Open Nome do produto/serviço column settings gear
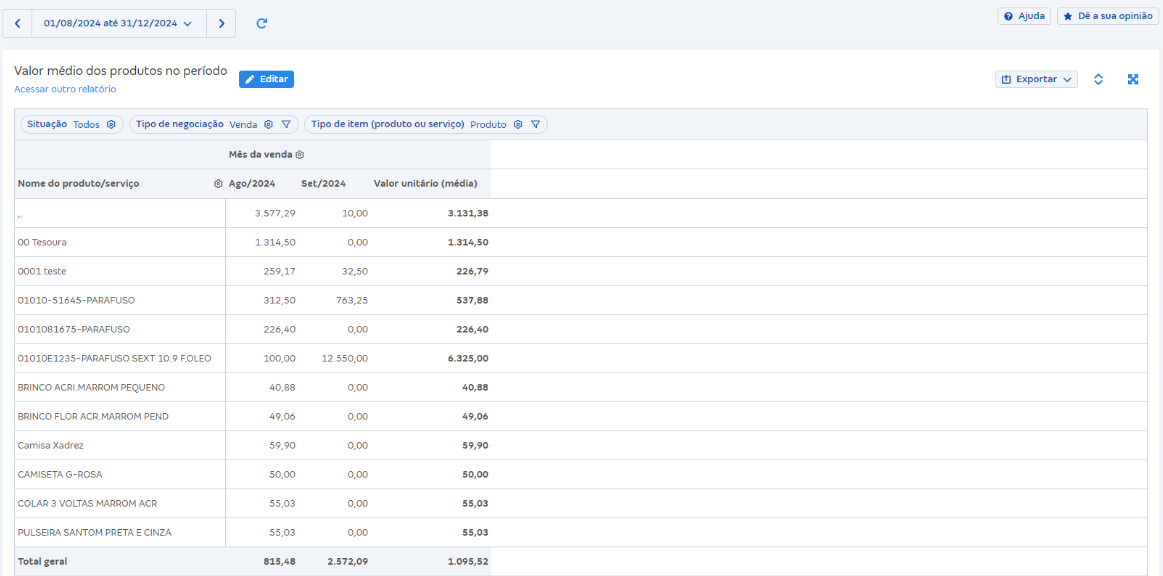 (218, 184)
